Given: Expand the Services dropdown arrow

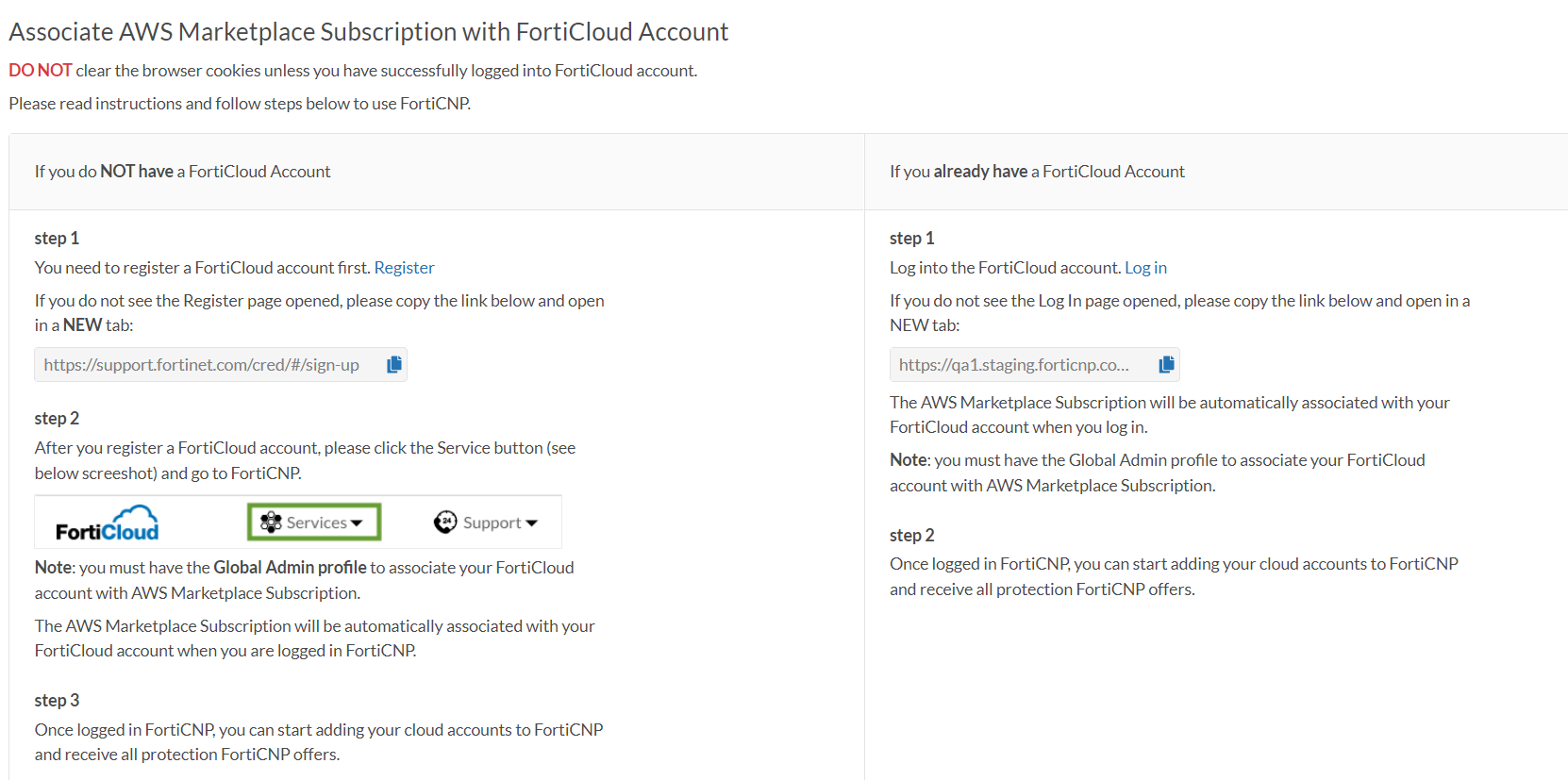Looking at the screenshot, I should [357, 523].
